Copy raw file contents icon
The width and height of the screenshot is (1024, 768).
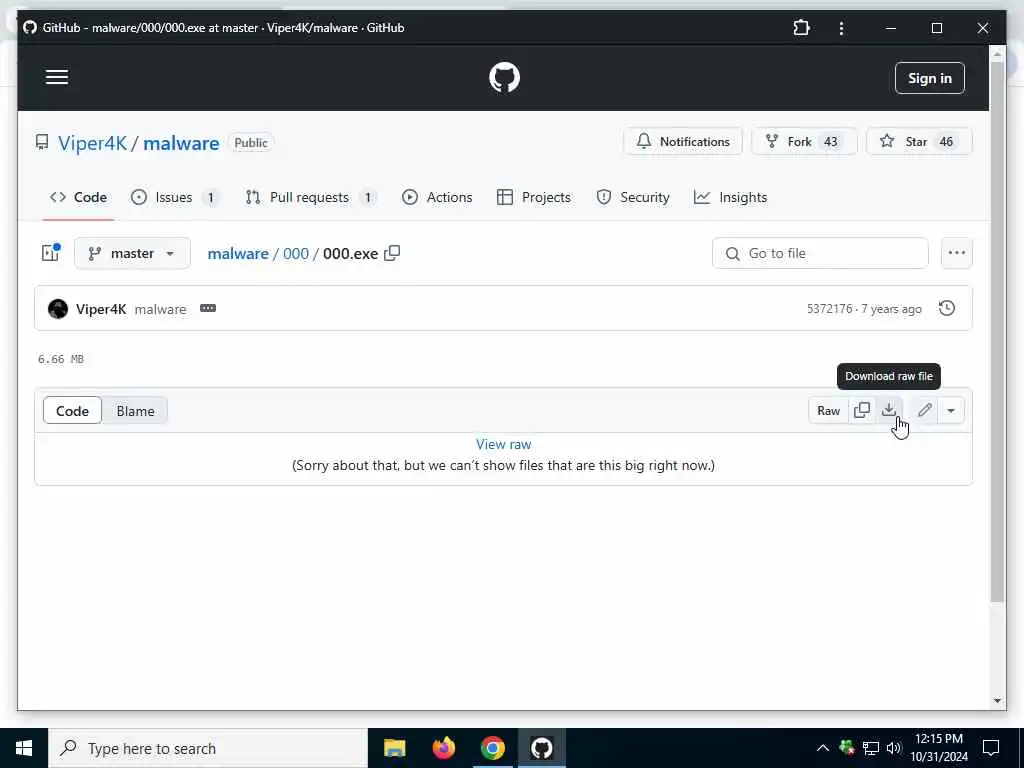[861, 410]
